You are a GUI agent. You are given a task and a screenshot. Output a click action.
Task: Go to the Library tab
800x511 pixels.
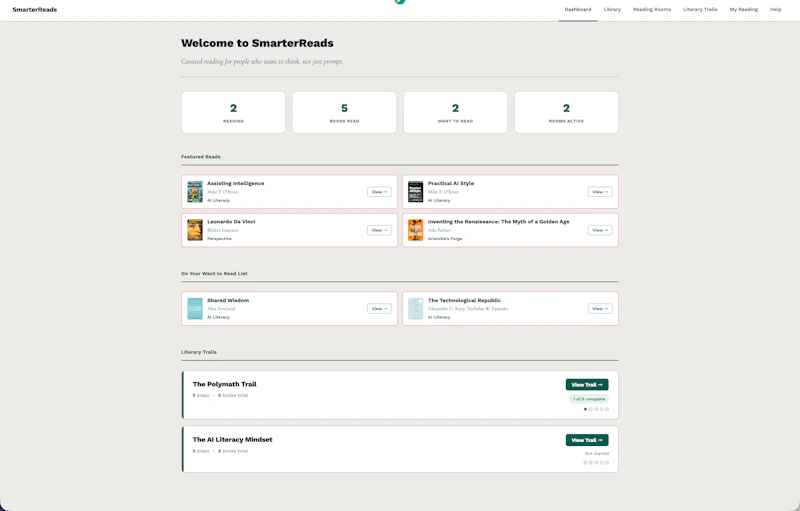click(612, 9)
